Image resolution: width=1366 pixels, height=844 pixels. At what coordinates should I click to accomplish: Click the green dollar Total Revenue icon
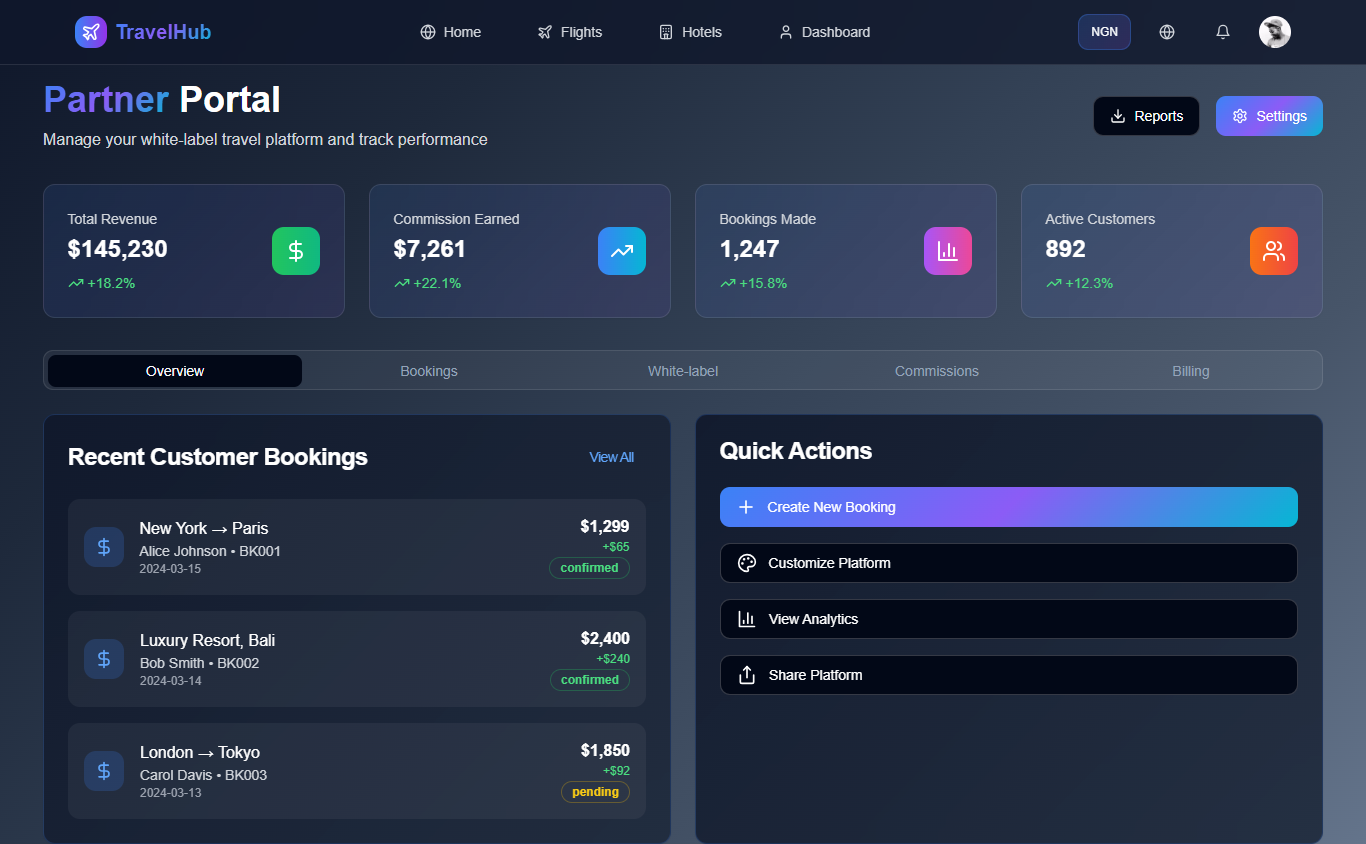coord(296,251)
